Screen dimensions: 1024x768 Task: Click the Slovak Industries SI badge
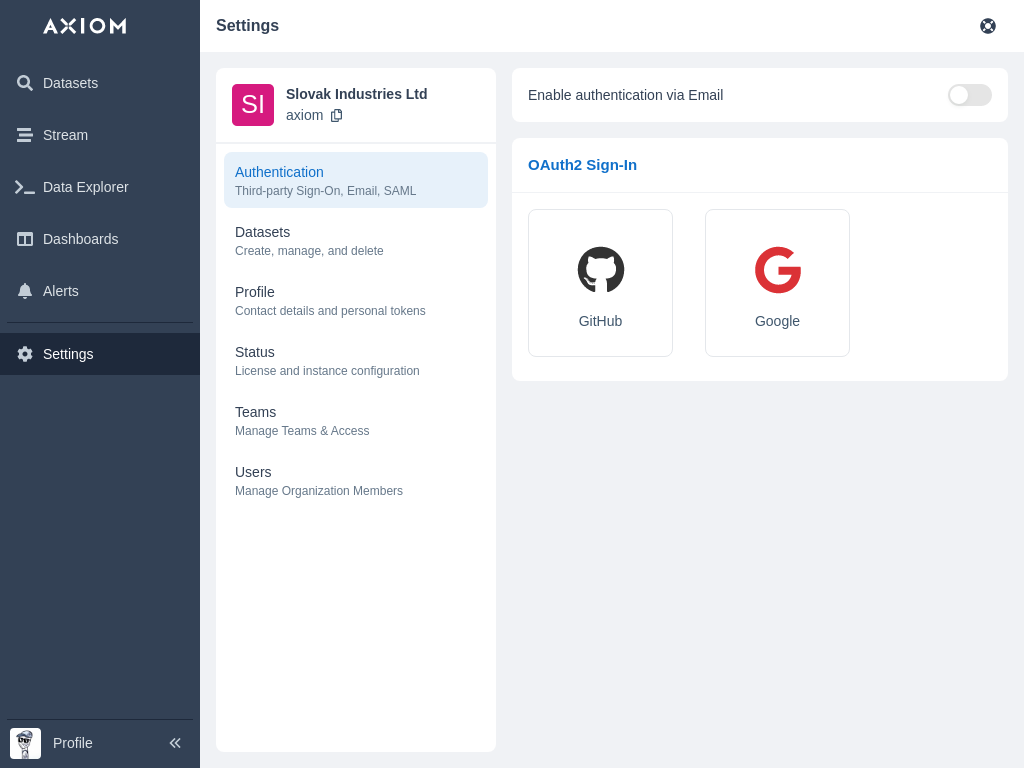(253, 105)
